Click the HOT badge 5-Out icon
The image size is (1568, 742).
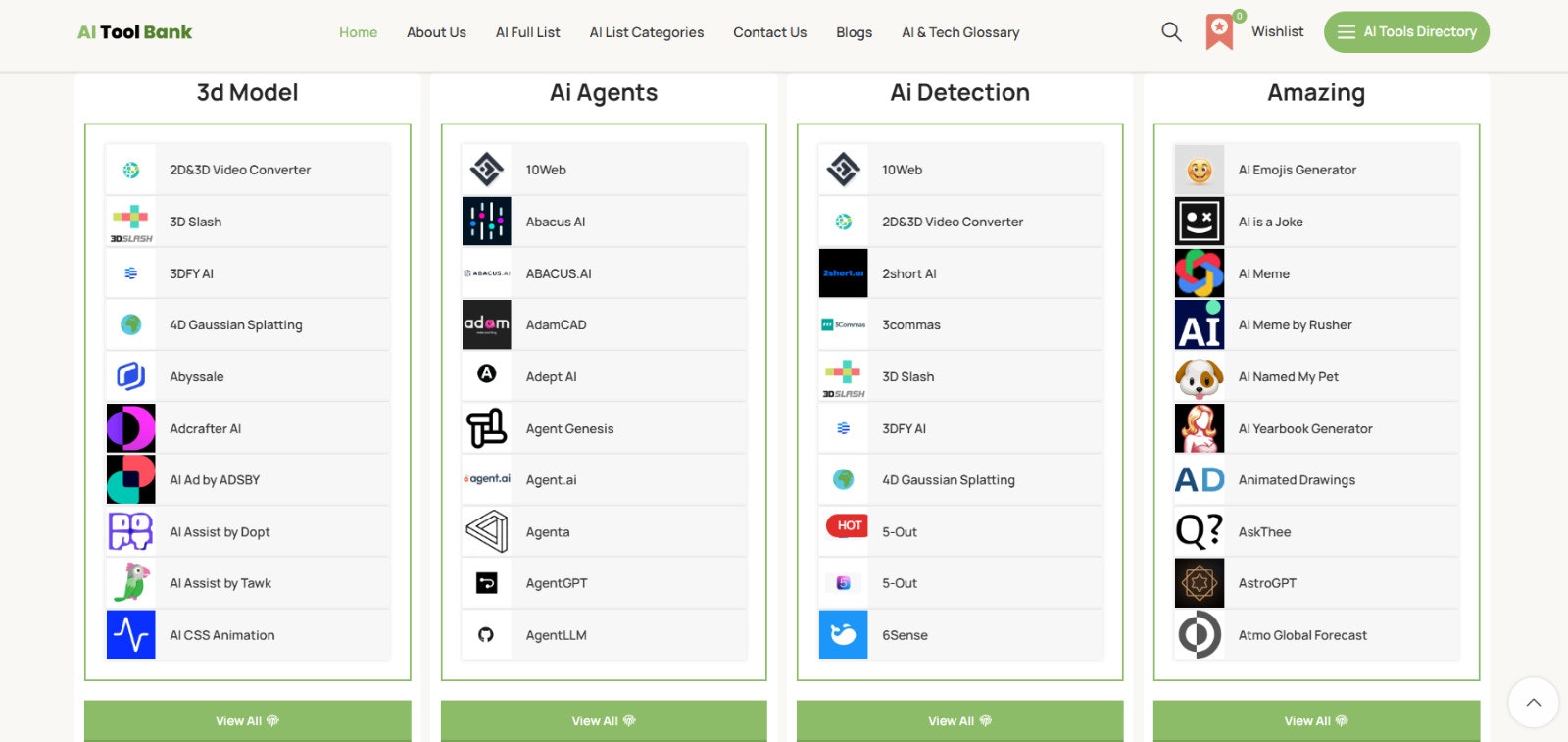847,526
